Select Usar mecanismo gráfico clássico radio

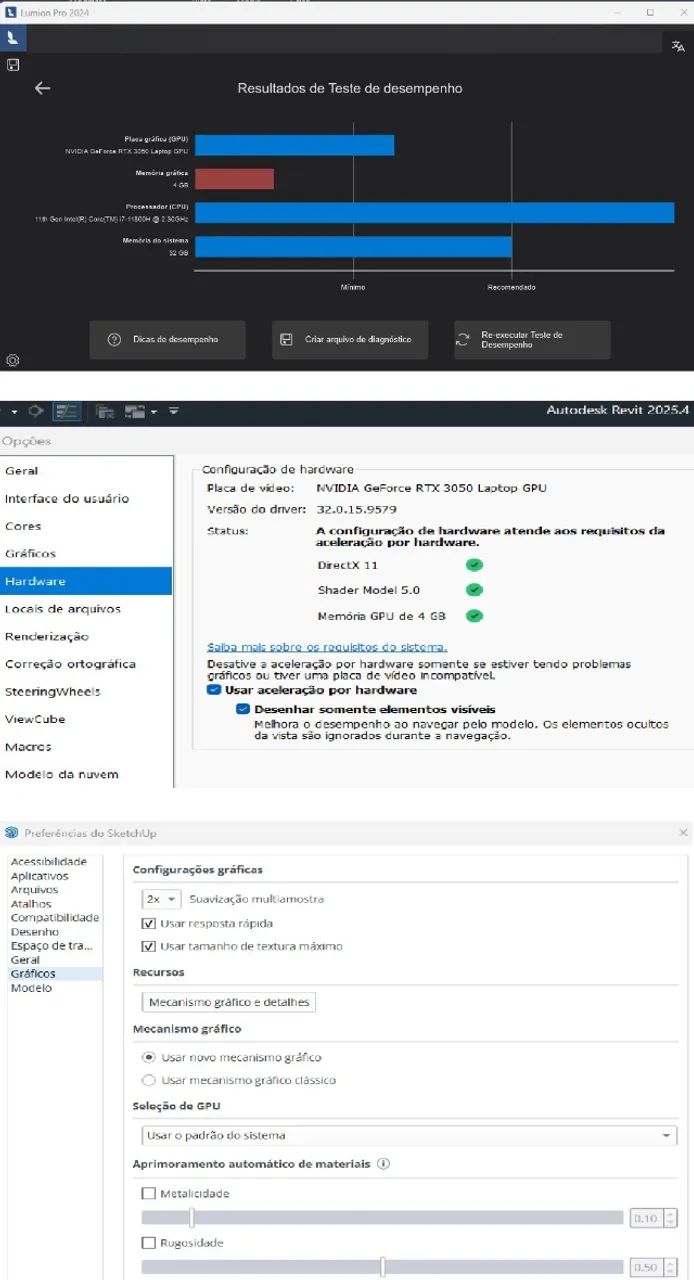click(149, 1080)
